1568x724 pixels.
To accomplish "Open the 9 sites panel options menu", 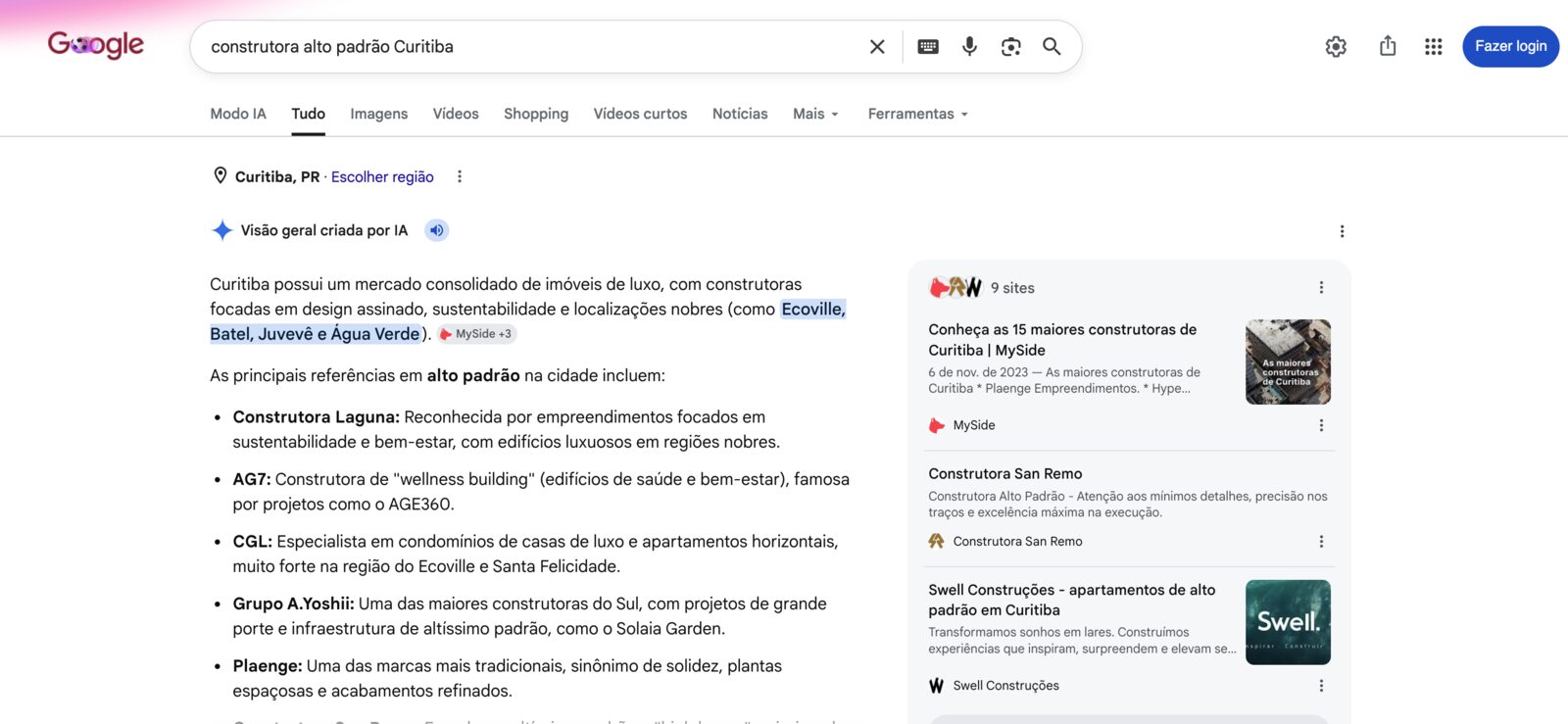I will 1321,287.
